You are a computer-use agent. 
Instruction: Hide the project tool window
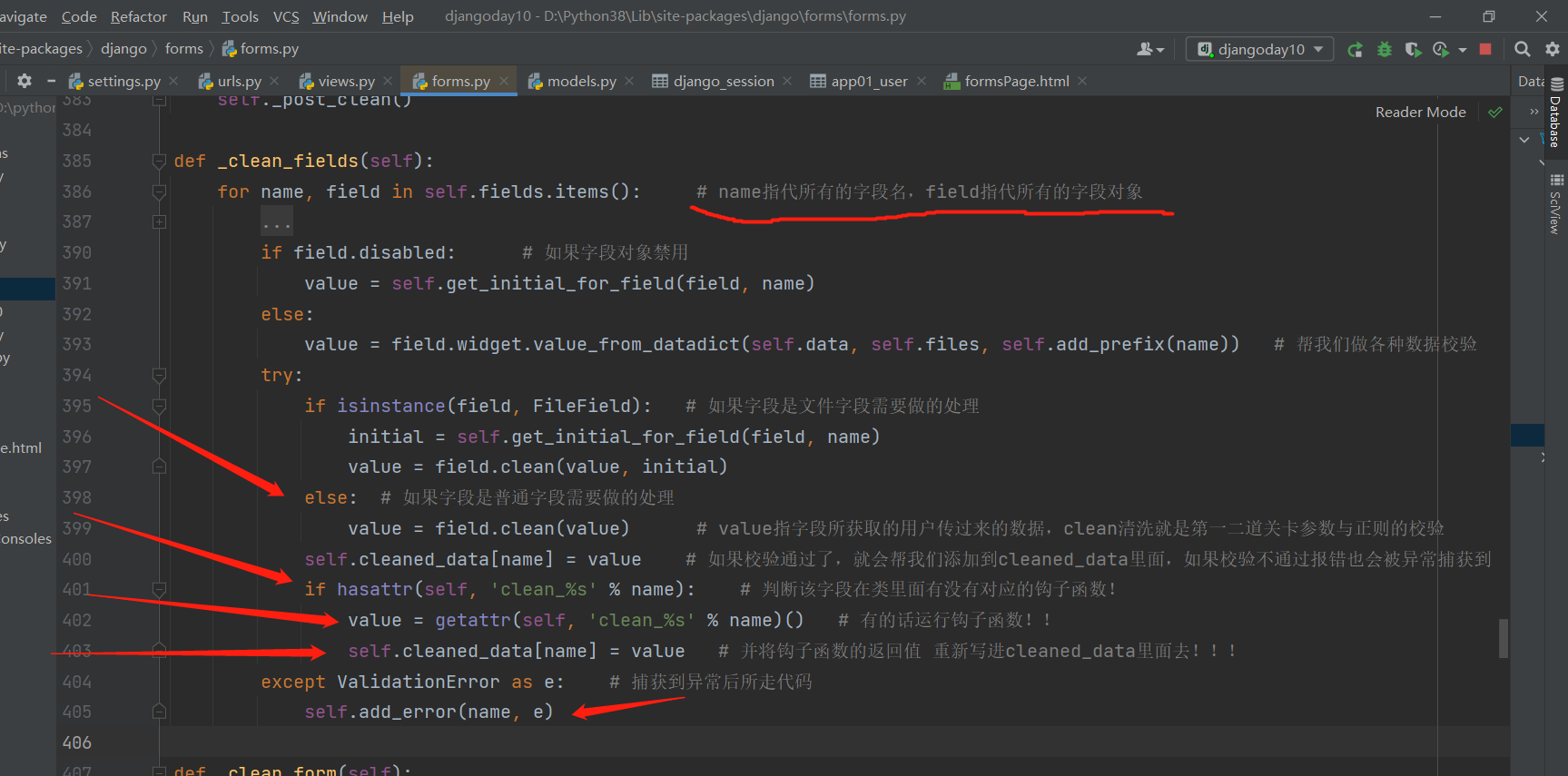(x=51, y=81)
